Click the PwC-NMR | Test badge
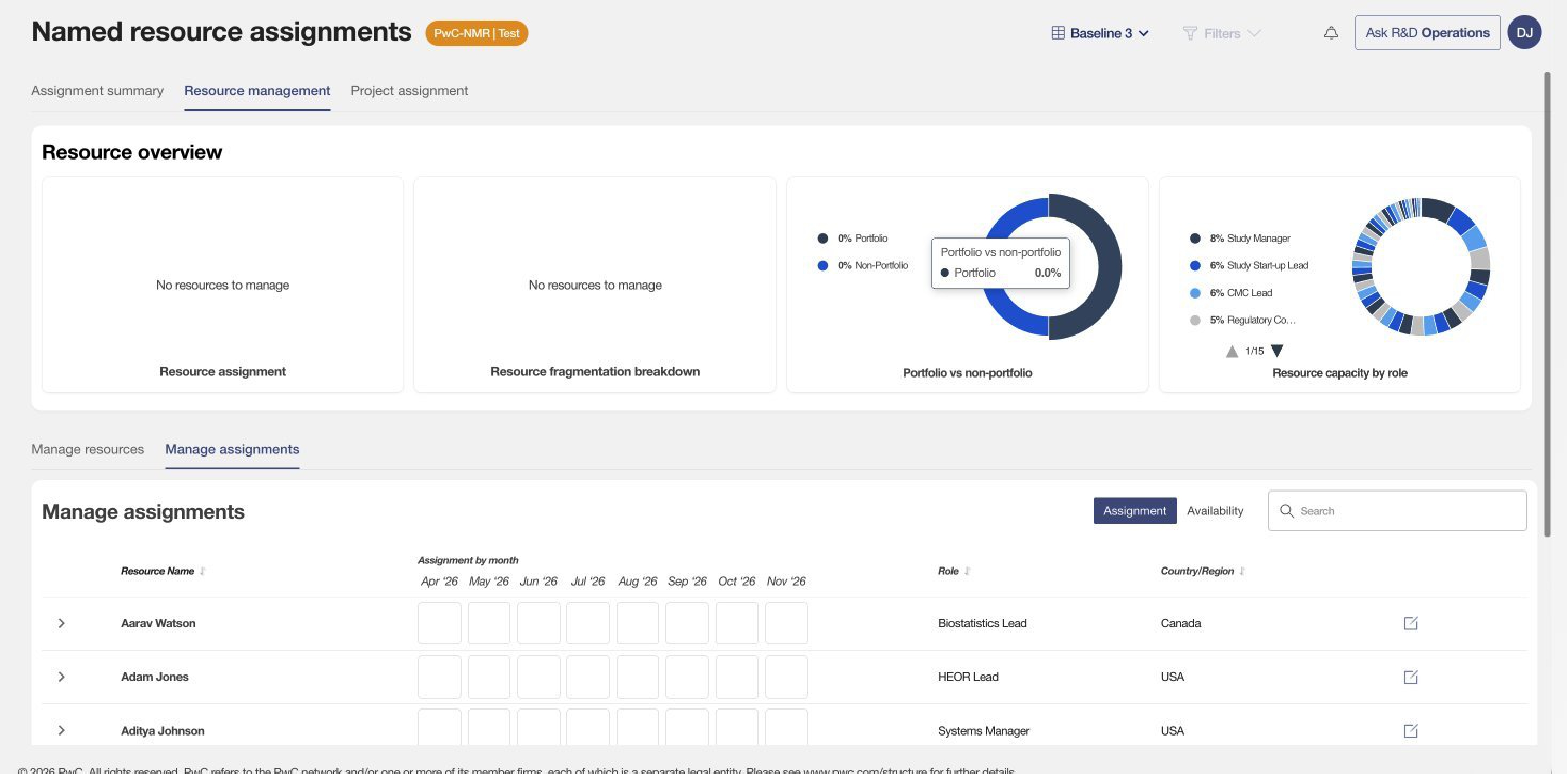The height and width of the screenshot is (774, 1568). [x=477, y=33]
